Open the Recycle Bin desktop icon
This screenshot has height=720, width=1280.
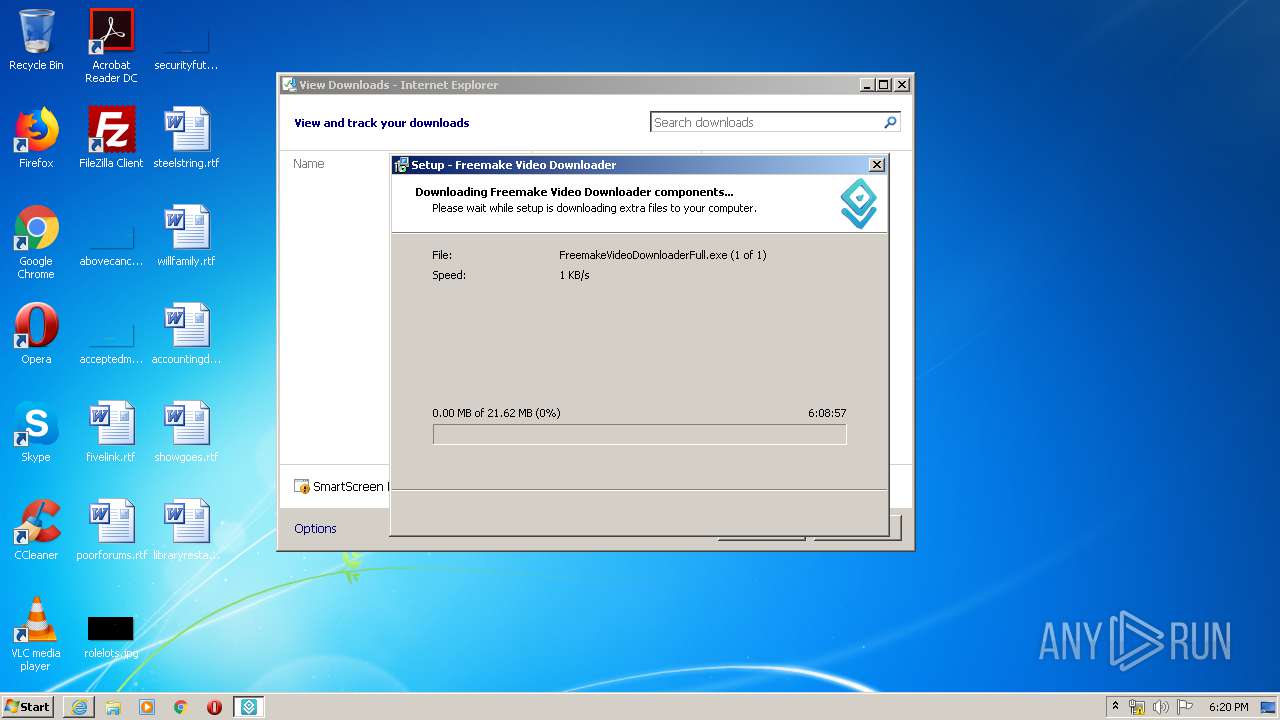pos(36,40)
